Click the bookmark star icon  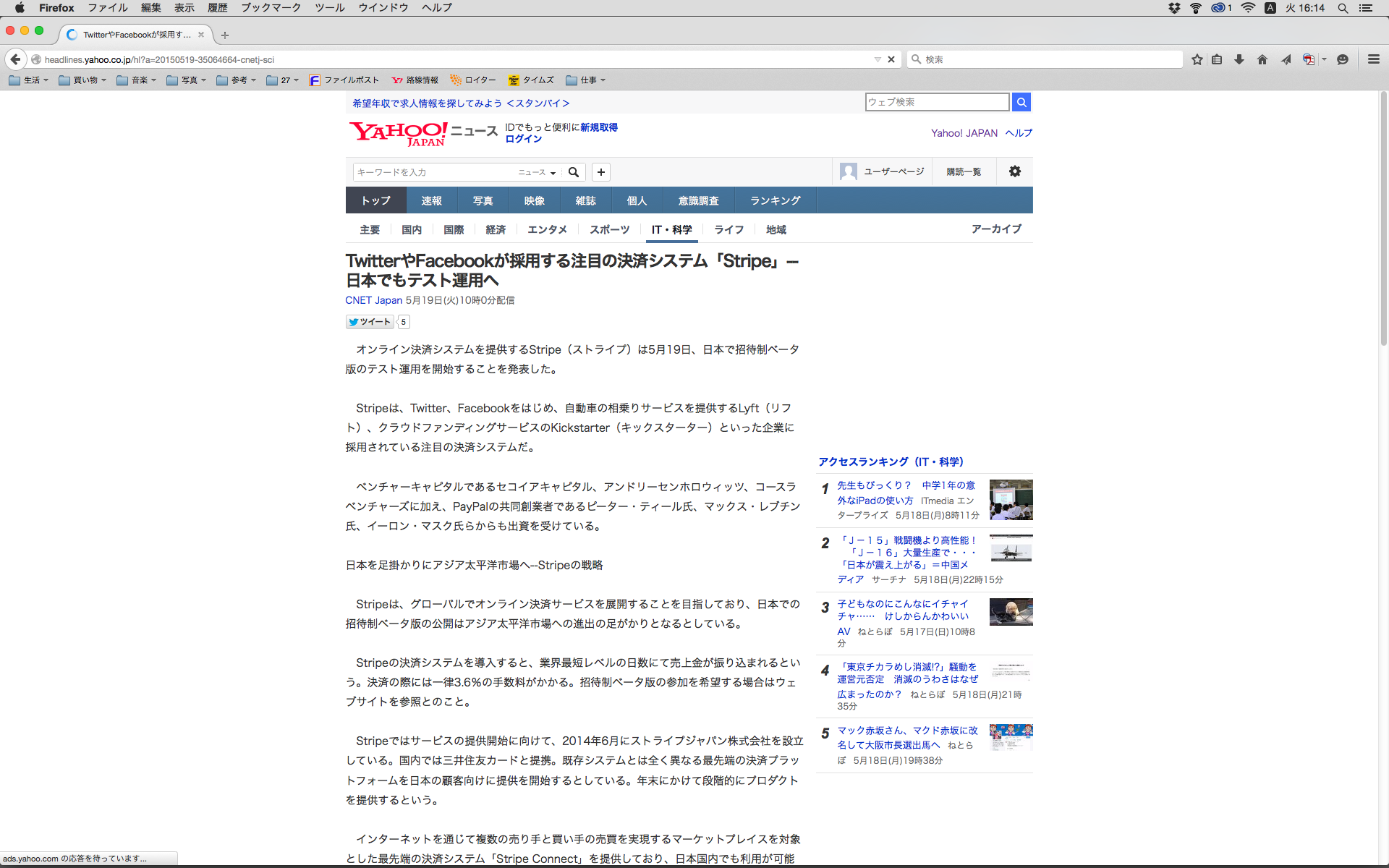[x=1197, y=59]
